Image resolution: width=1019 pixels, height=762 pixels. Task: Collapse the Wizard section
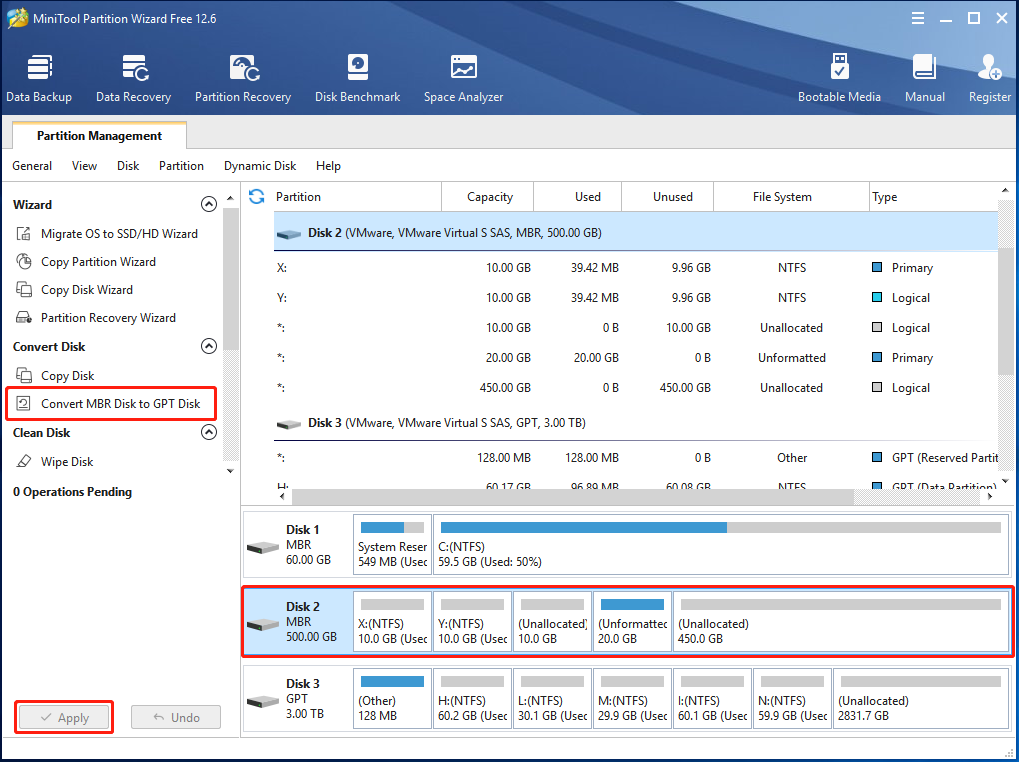coord(209,204)
